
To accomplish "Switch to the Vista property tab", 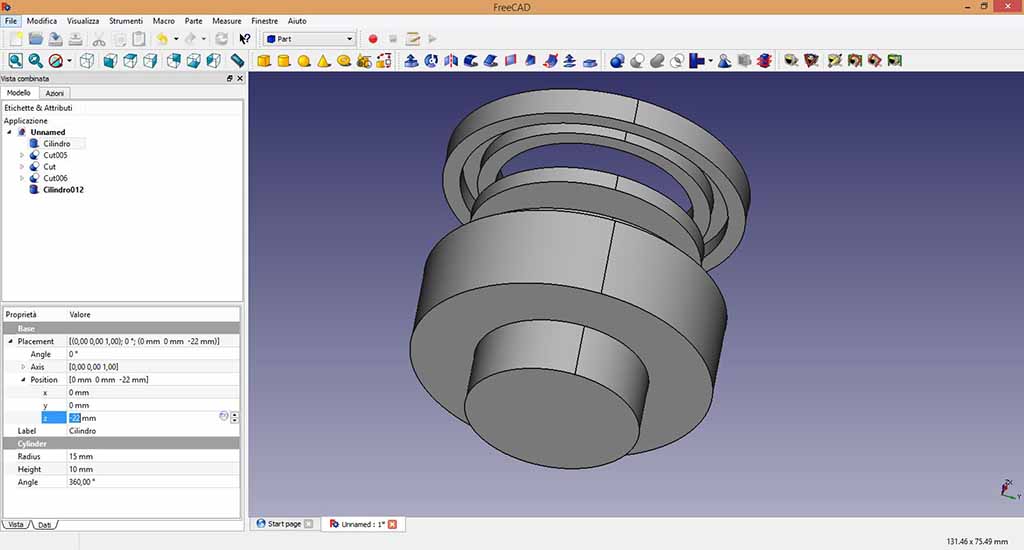I will coord(16,525).
